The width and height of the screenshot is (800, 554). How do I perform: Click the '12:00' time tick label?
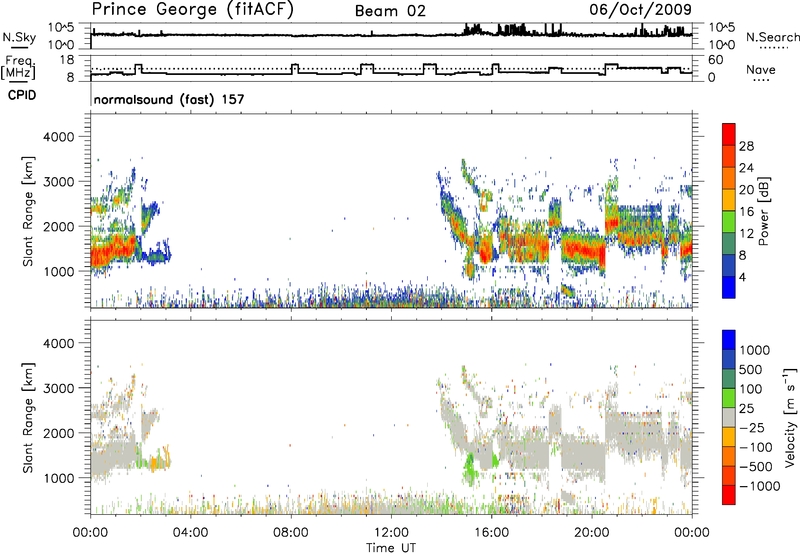tap(391, 533)
